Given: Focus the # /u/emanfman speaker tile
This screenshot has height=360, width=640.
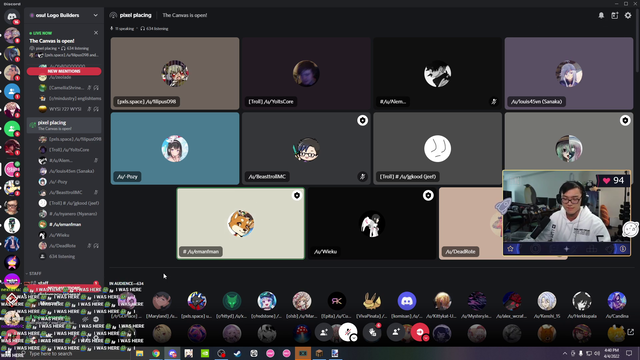Looking at the screenshot, I should point(241,224).
